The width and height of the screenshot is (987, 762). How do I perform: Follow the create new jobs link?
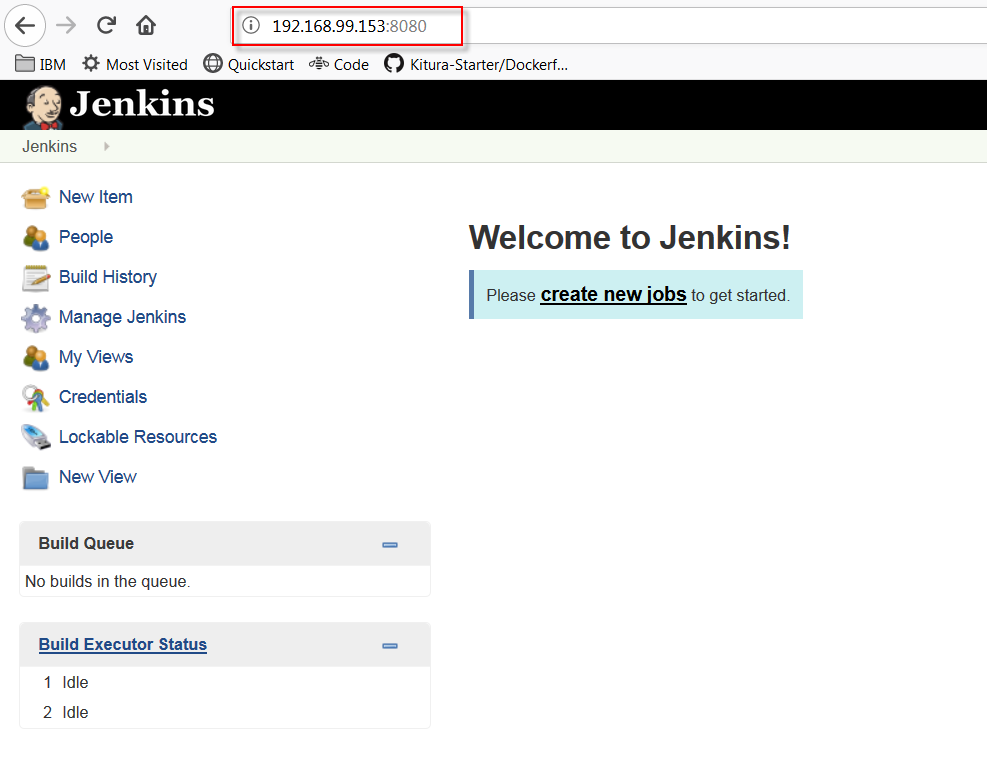pyautogui.click(x=613, y=295)
